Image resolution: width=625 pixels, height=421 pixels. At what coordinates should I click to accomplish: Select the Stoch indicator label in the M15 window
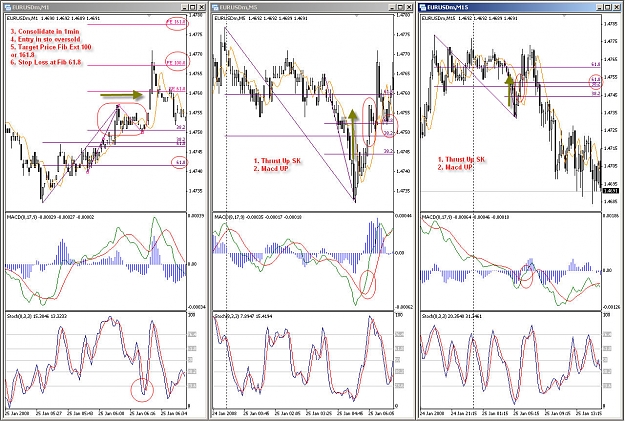[x=451, y=316]
